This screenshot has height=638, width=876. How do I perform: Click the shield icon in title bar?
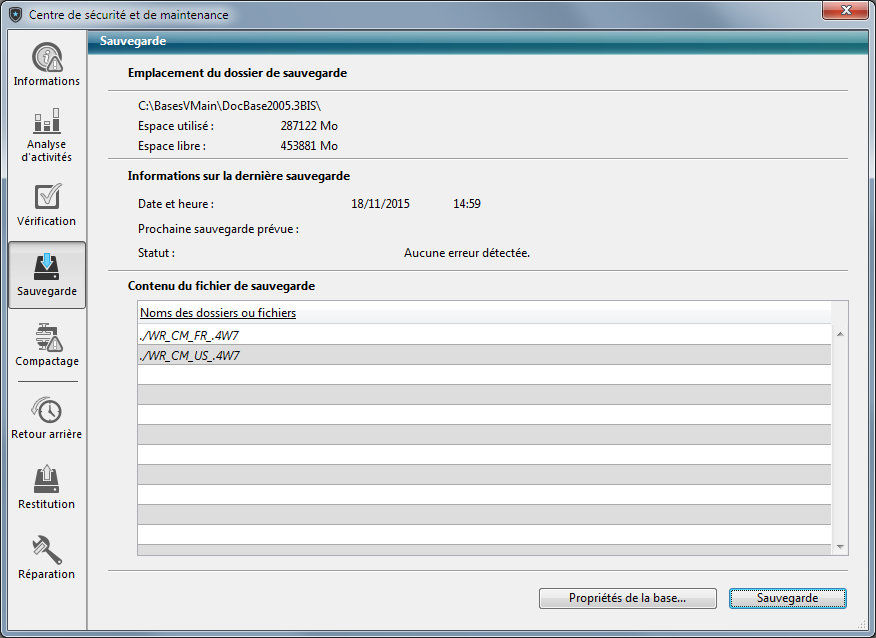pyautogui.click(x=15, y=15)
